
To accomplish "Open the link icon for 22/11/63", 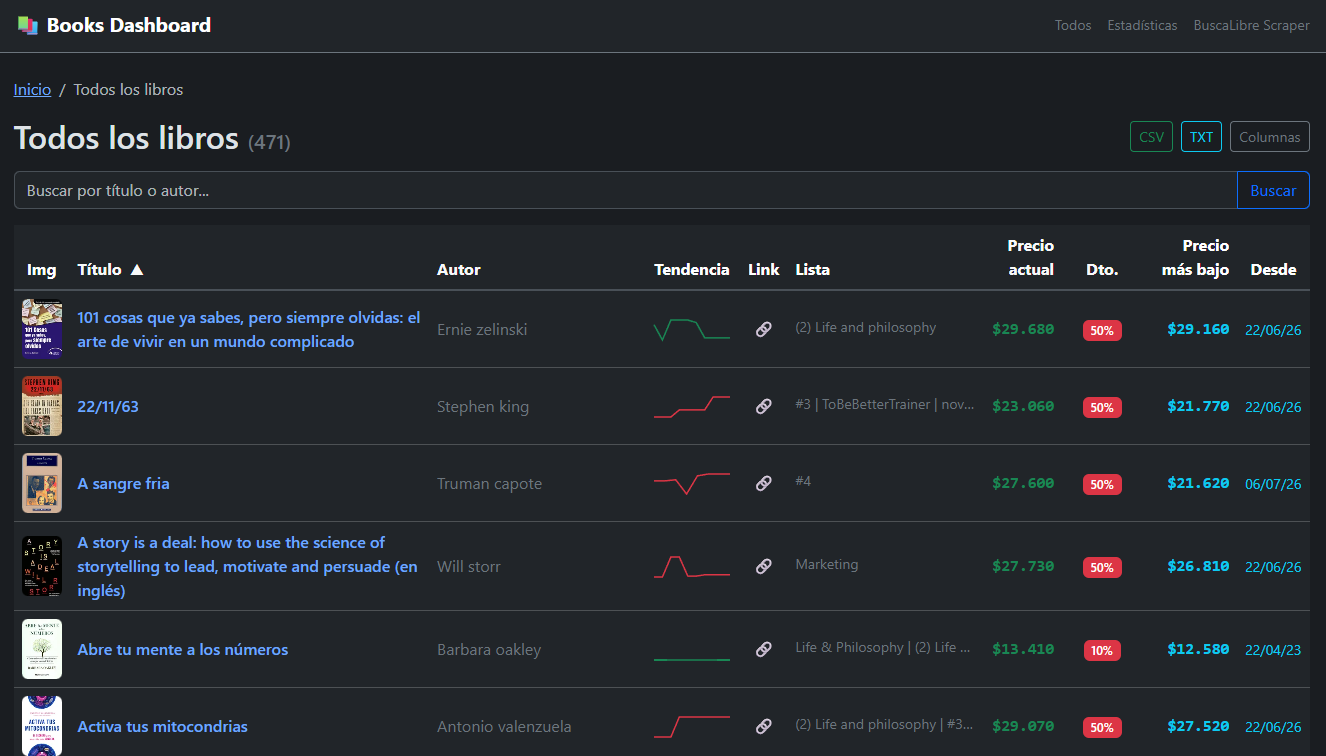I will tap(764, 406).
